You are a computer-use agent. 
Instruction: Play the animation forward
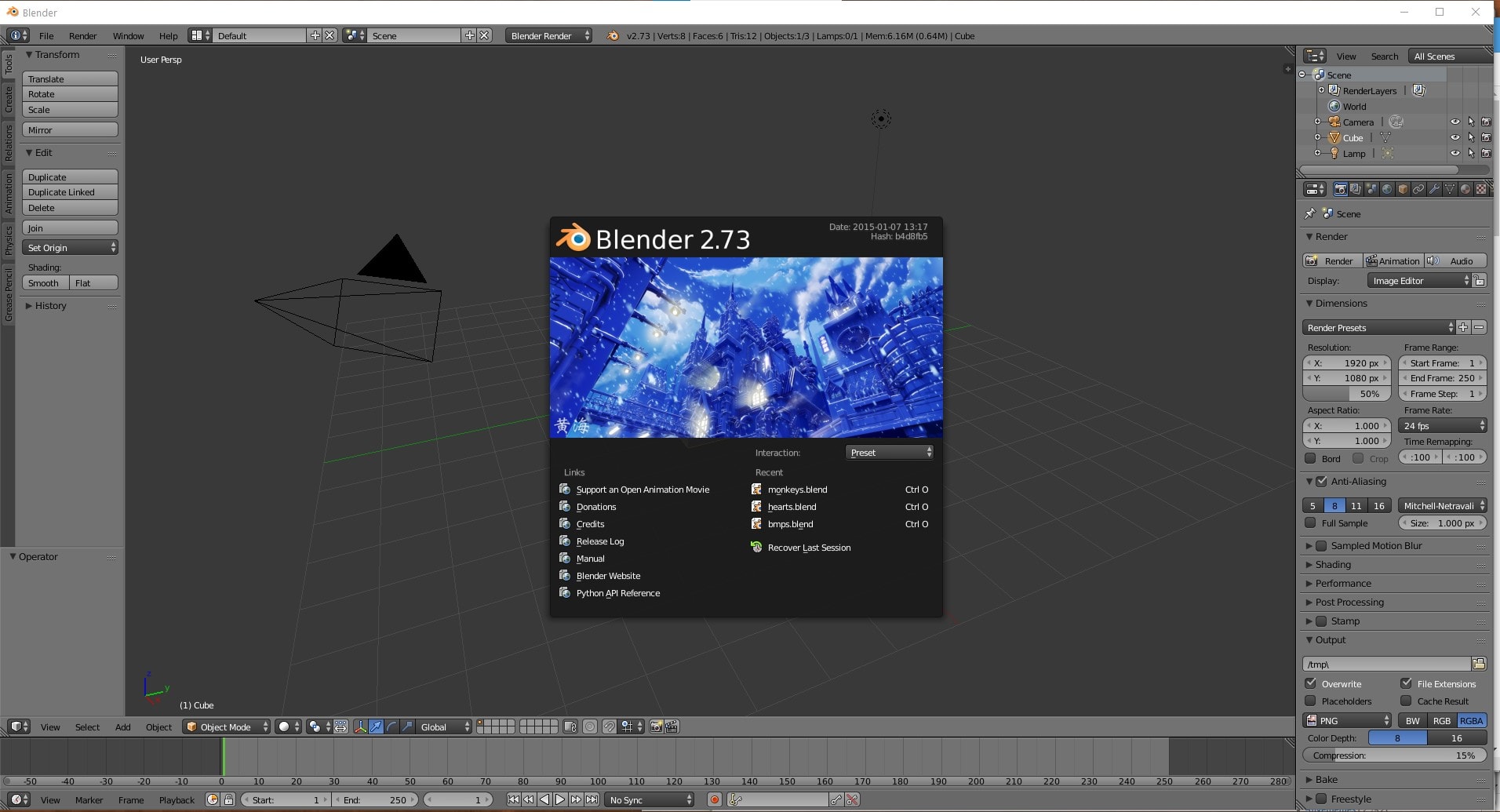pos(560,799)
